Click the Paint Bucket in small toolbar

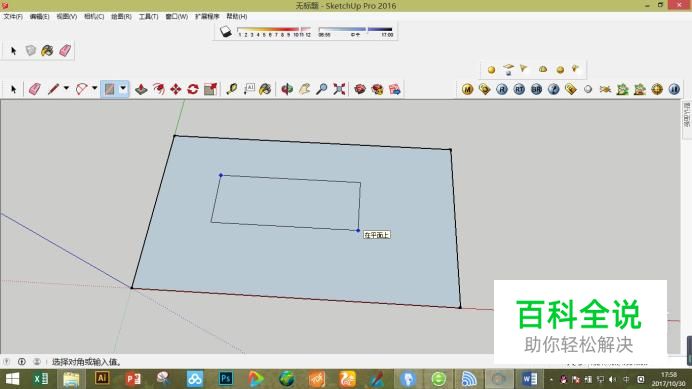click(47, 50)
